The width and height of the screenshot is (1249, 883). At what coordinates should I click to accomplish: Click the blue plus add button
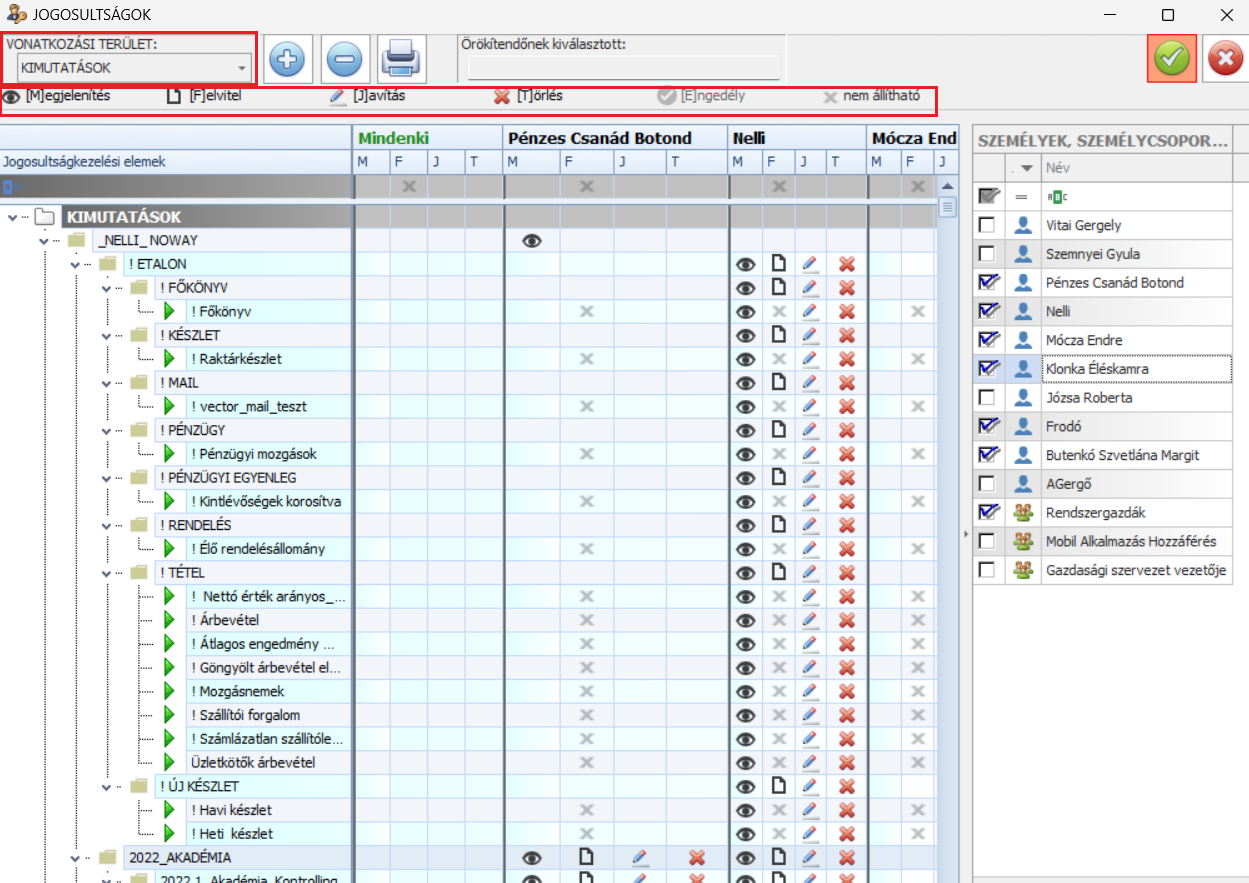tap(288, 59)
